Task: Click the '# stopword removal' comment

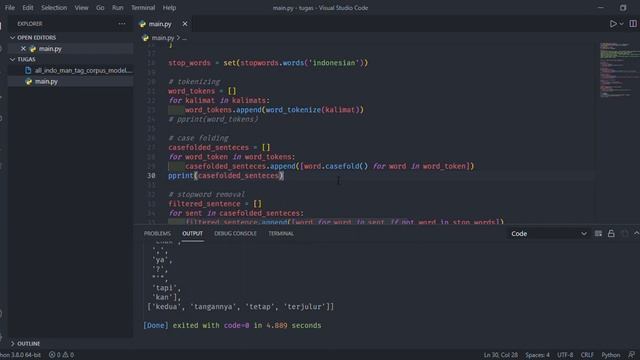Action: (207, 194)
